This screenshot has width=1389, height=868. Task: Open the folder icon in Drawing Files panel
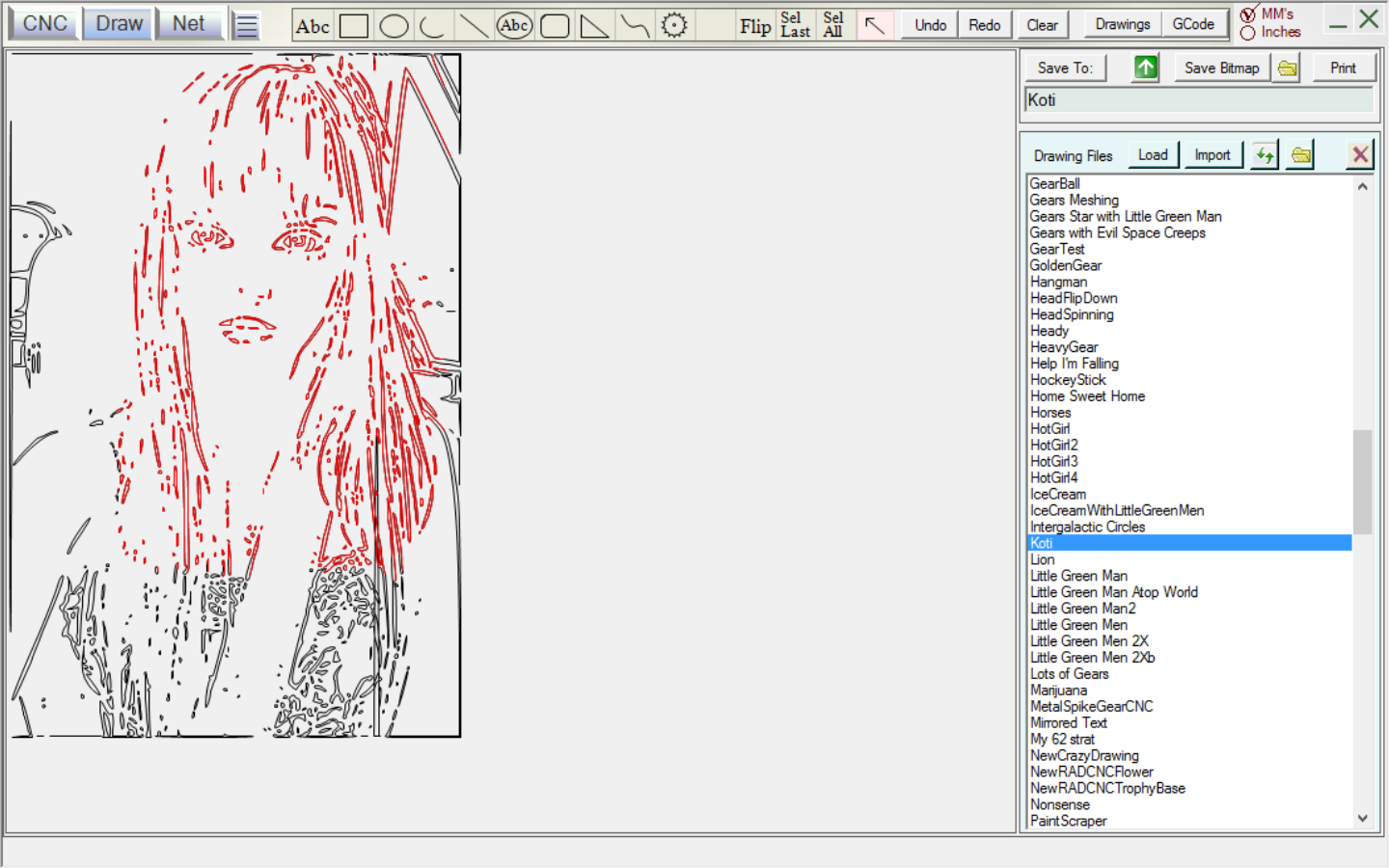click(1301, 154)
